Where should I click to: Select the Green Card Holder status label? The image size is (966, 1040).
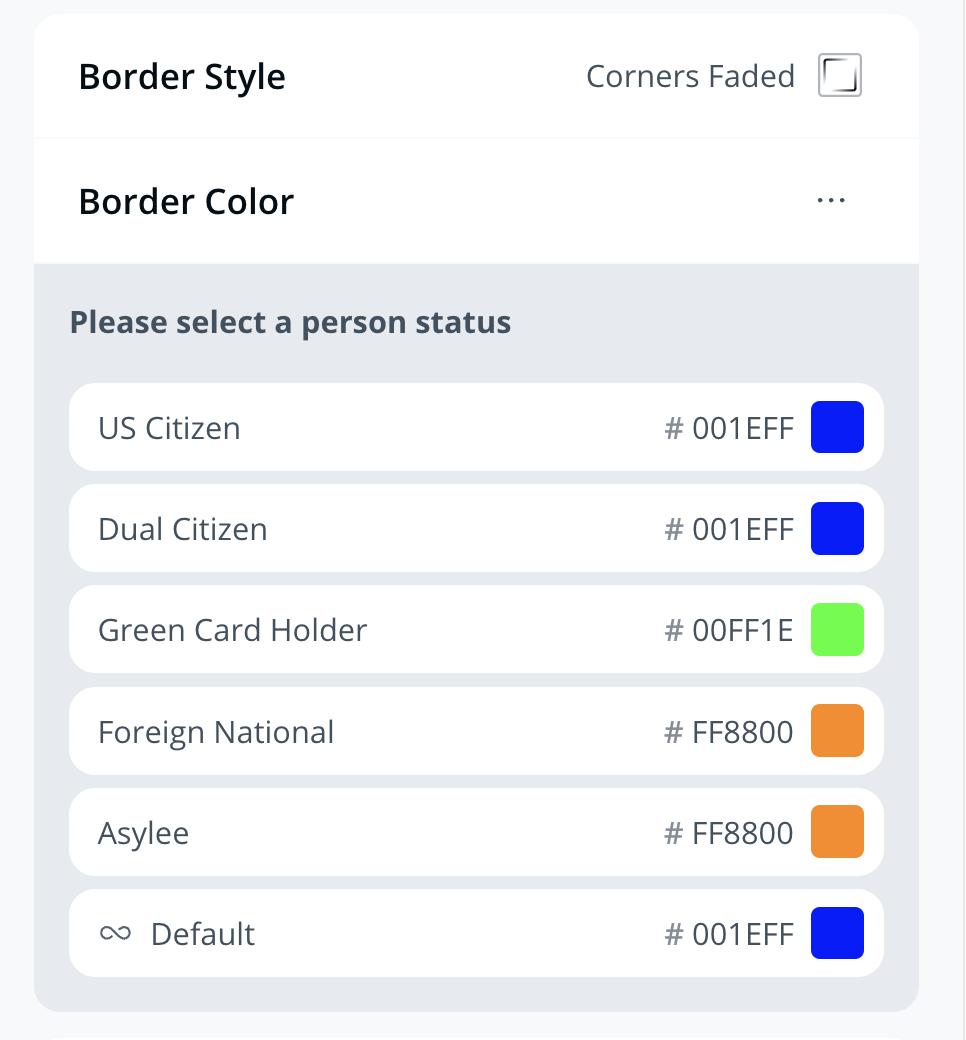pos(232,630)
